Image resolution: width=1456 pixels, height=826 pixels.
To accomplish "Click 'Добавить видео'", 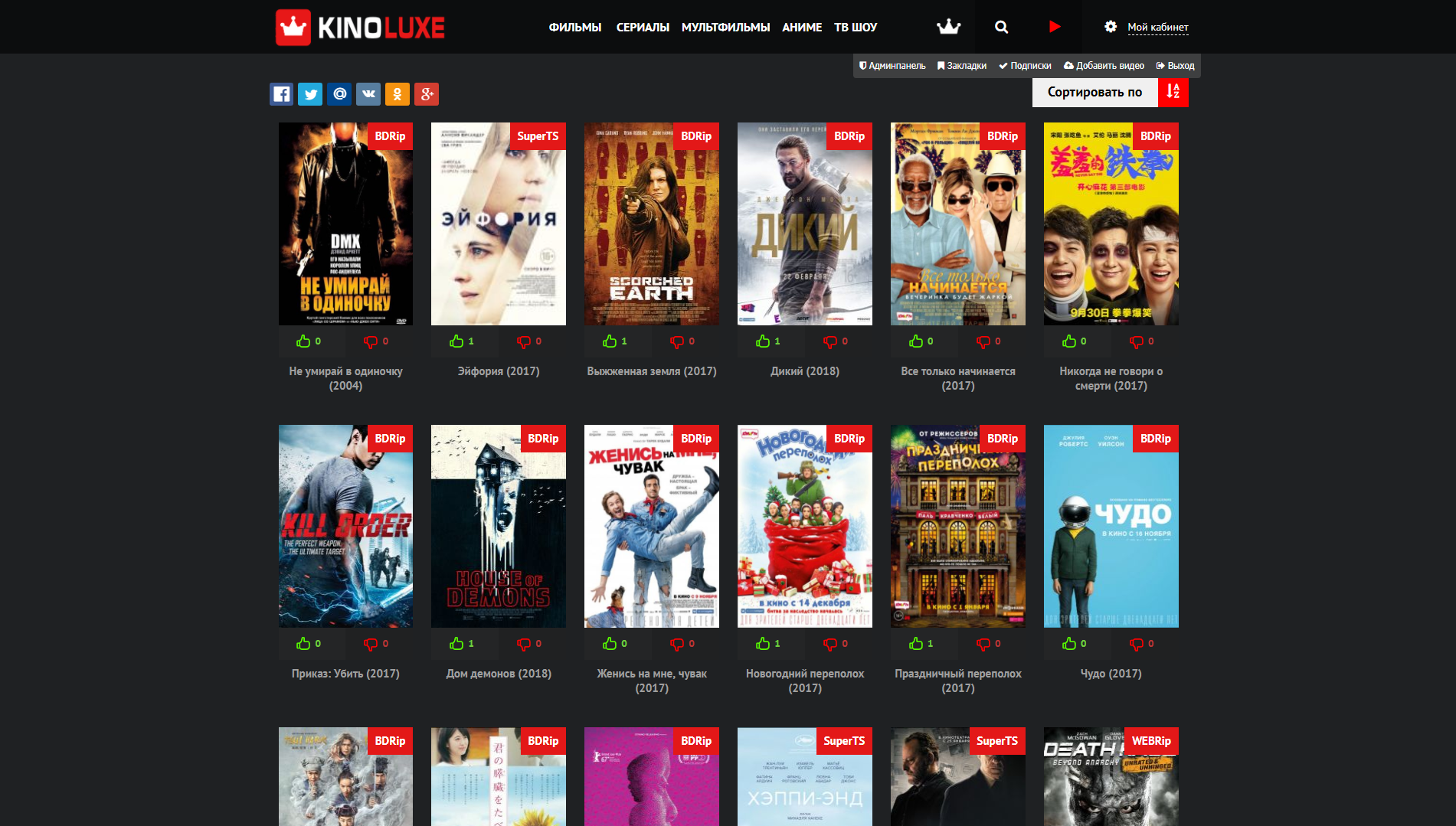I will [x=1104, y=66].
